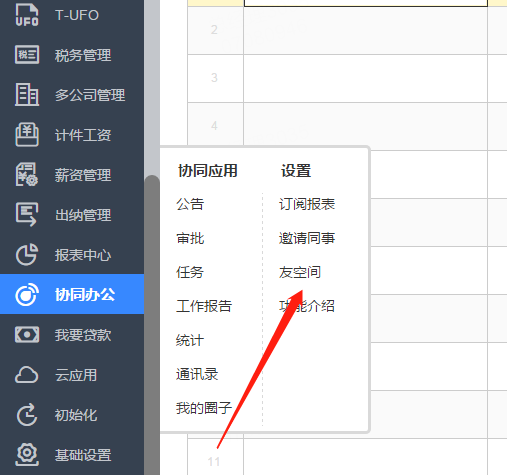This screenshot has width=507, height=475.
Task: Open the 薪资管理 payroll icon
Action: tap(27, 175)
